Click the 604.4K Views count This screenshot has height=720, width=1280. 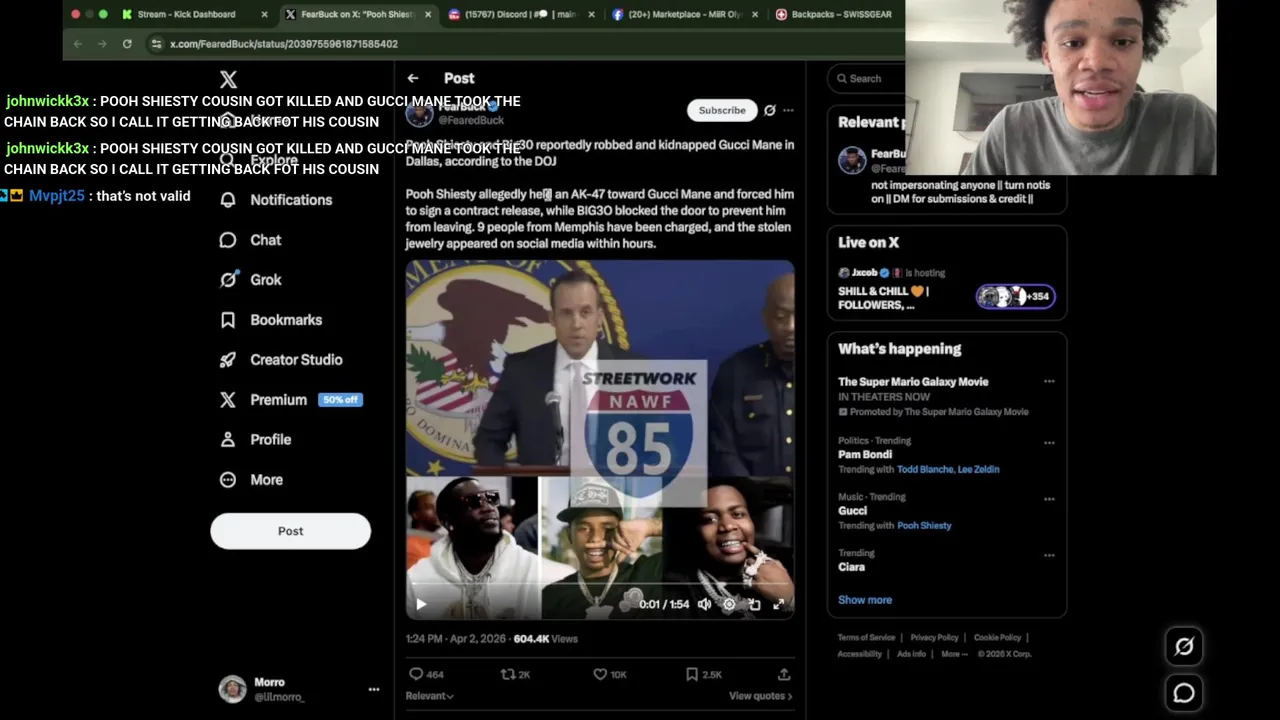coord(545,639)
